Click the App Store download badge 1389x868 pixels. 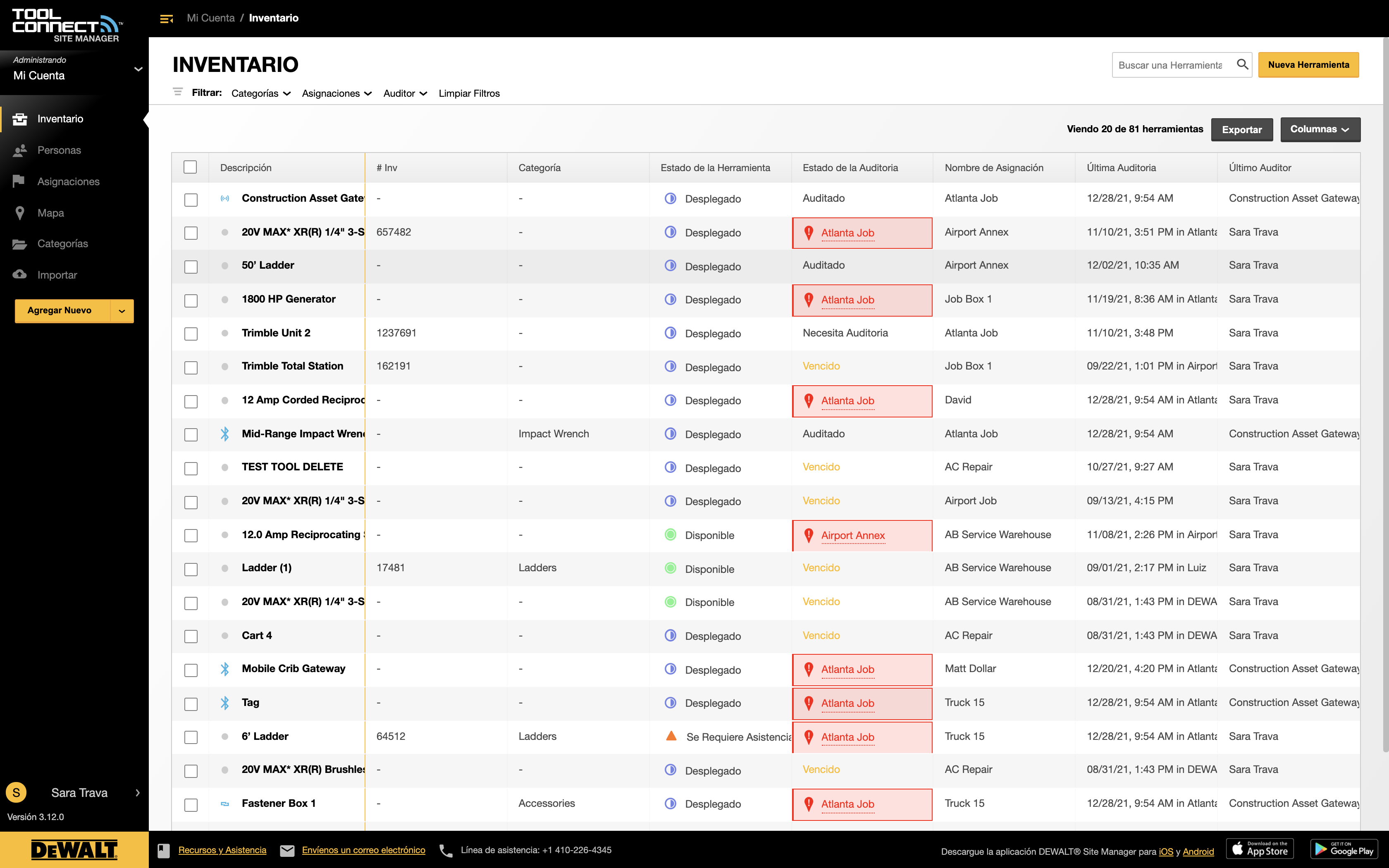[x=1260, y=849]
